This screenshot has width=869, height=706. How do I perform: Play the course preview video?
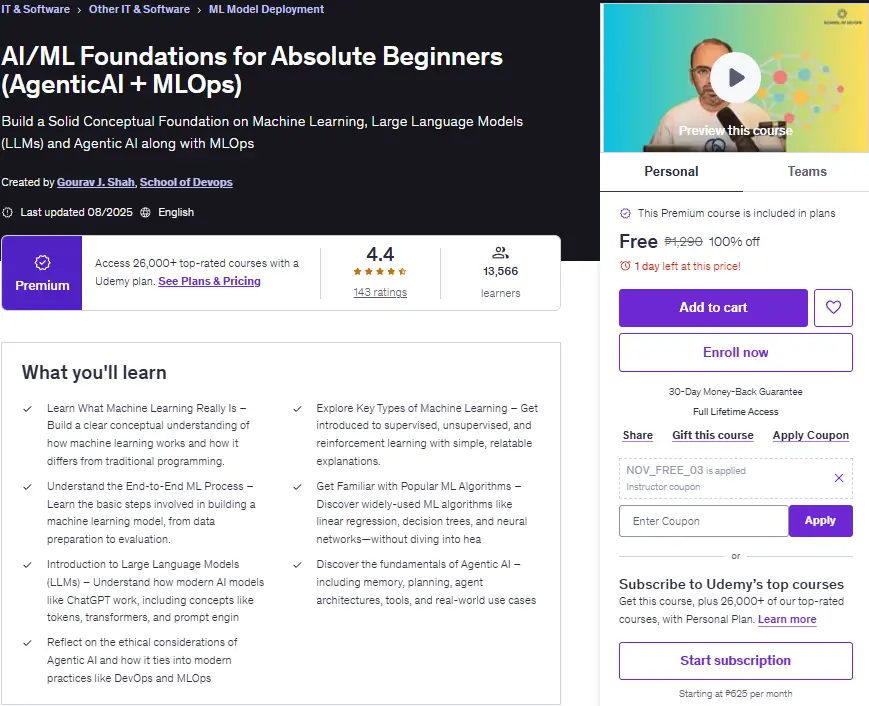point(735,78)
